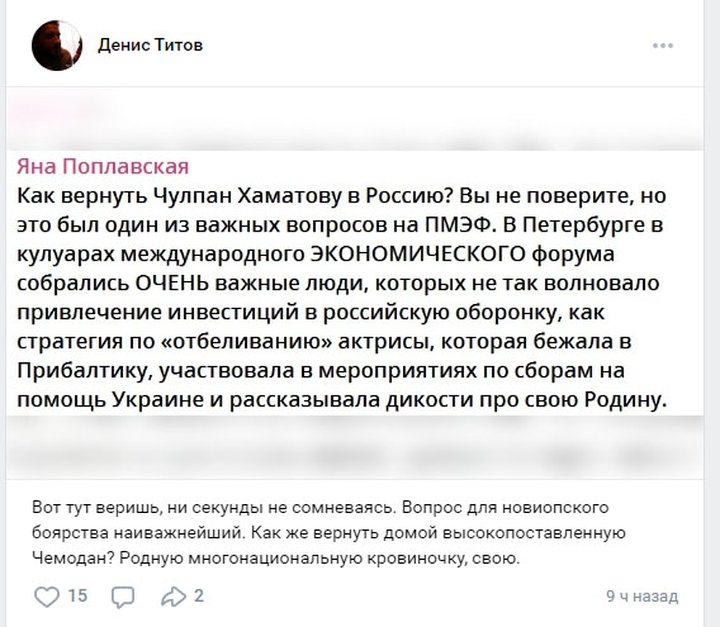Click the blurred strip below the quoted text
The height and width of the screenshot is (627, 720).
[354, 447]
